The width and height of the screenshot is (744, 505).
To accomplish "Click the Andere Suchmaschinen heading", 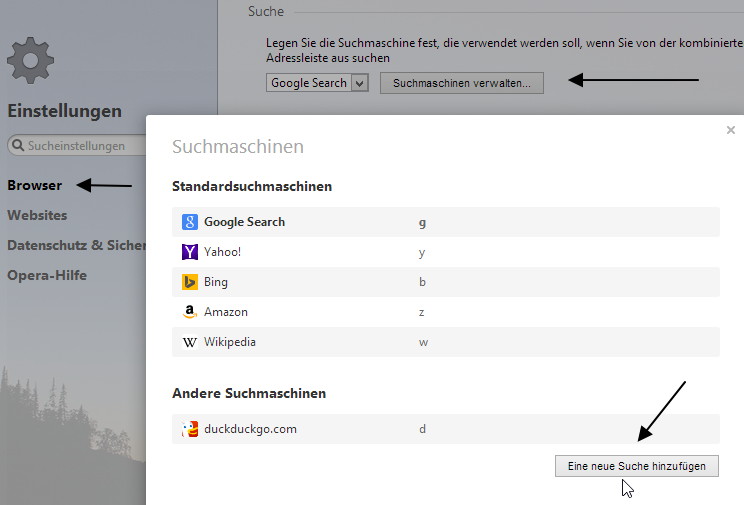I will pos(249,393).
